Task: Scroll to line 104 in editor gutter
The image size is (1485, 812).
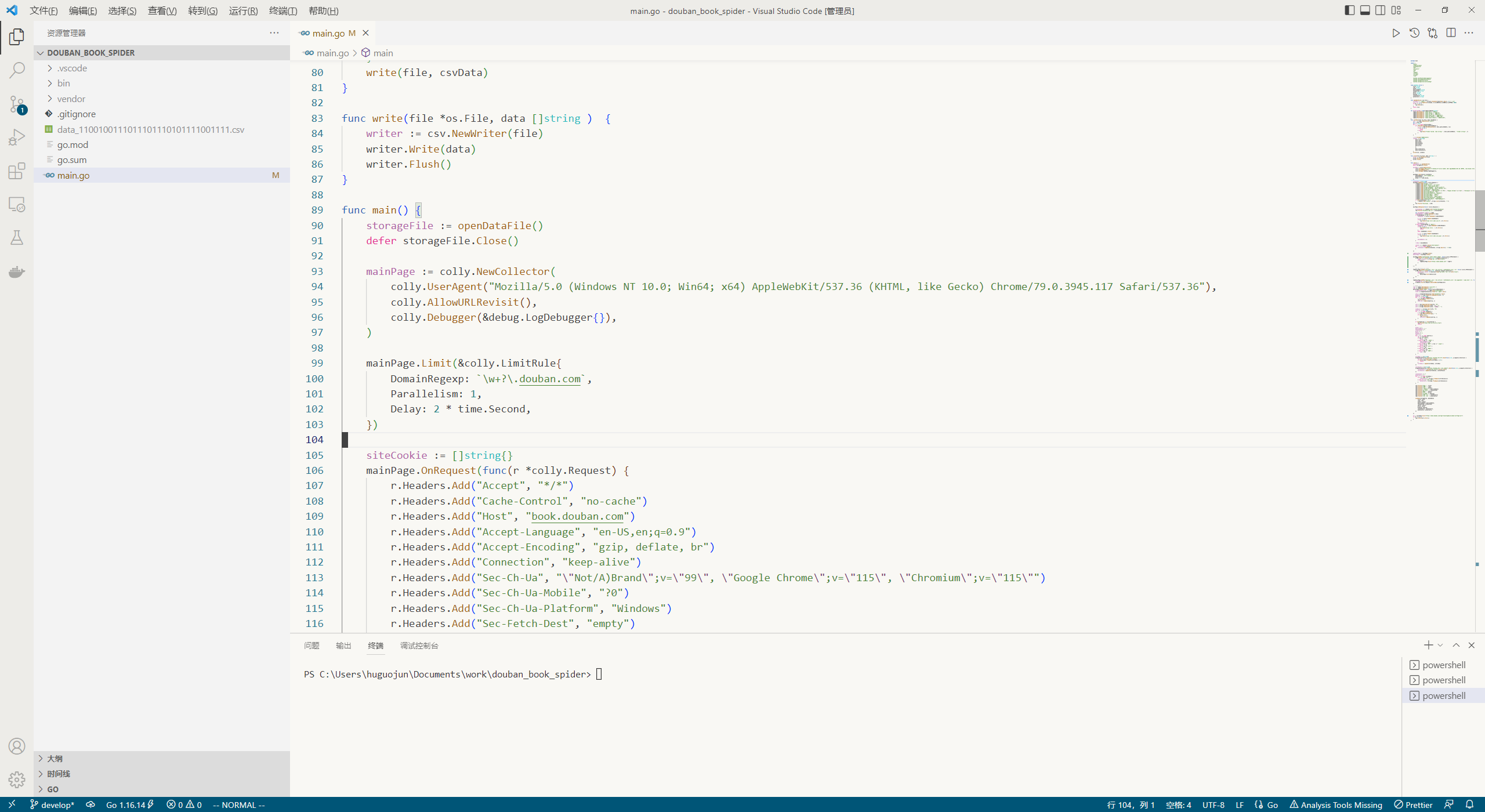Action: pyautogui.click(x=316, y=440)
